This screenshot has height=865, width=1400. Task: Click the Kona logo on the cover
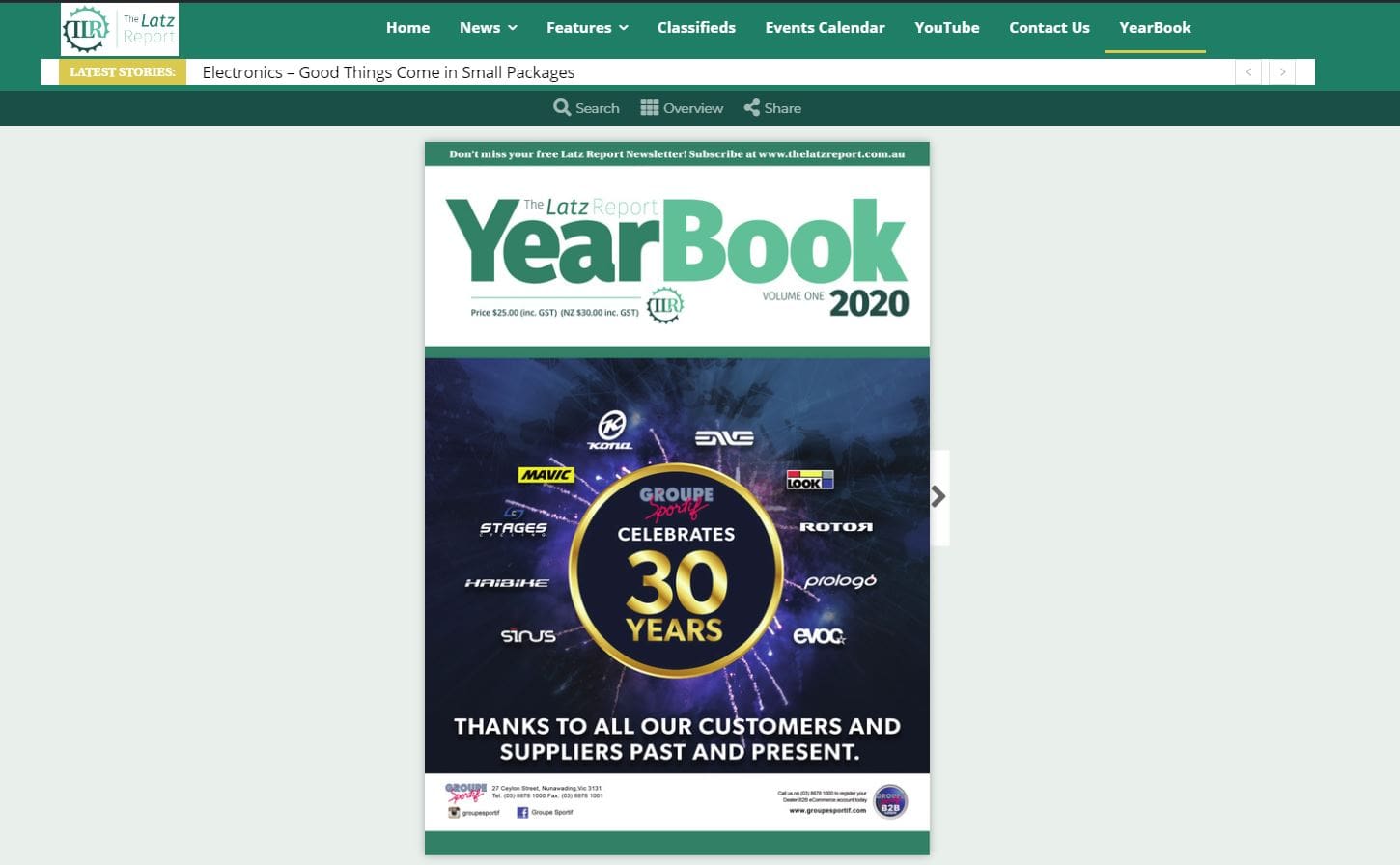click(611, 431)
